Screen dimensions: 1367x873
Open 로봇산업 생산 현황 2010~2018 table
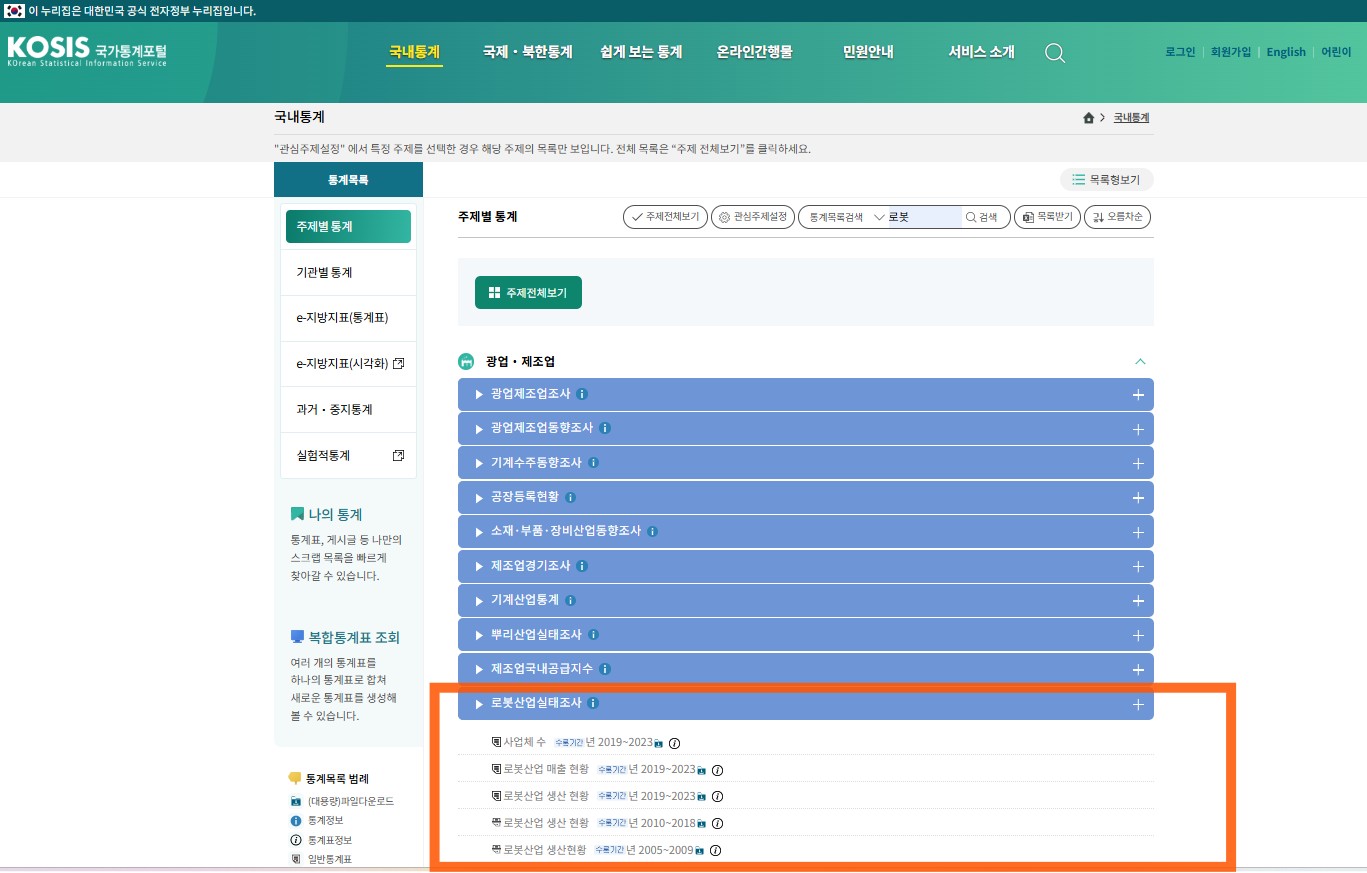pos(545,823)
